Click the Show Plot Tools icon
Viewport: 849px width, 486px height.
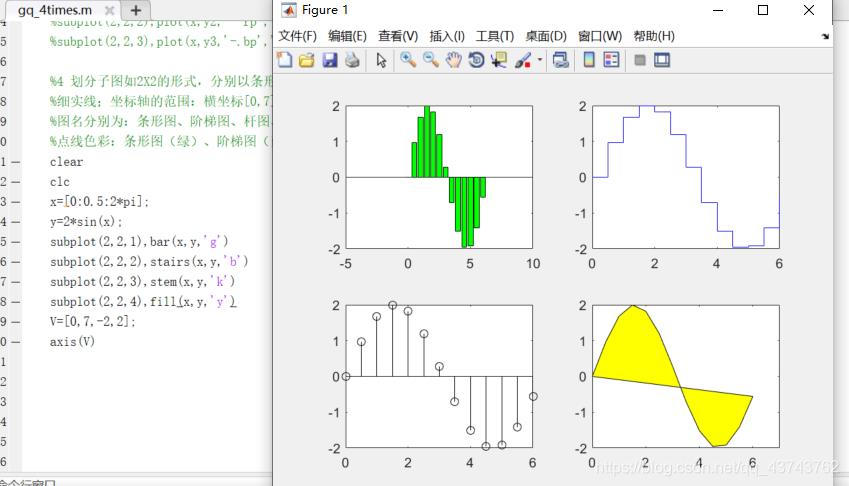662,60
